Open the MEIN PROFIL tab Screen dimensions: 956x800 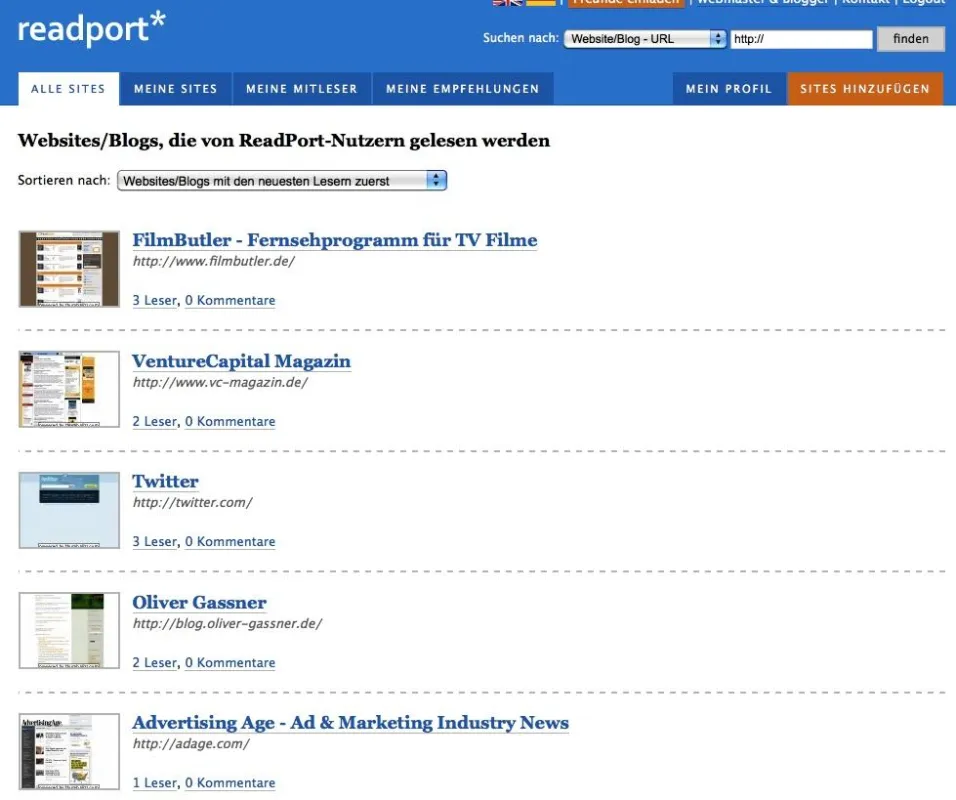(x=729, y=89)
